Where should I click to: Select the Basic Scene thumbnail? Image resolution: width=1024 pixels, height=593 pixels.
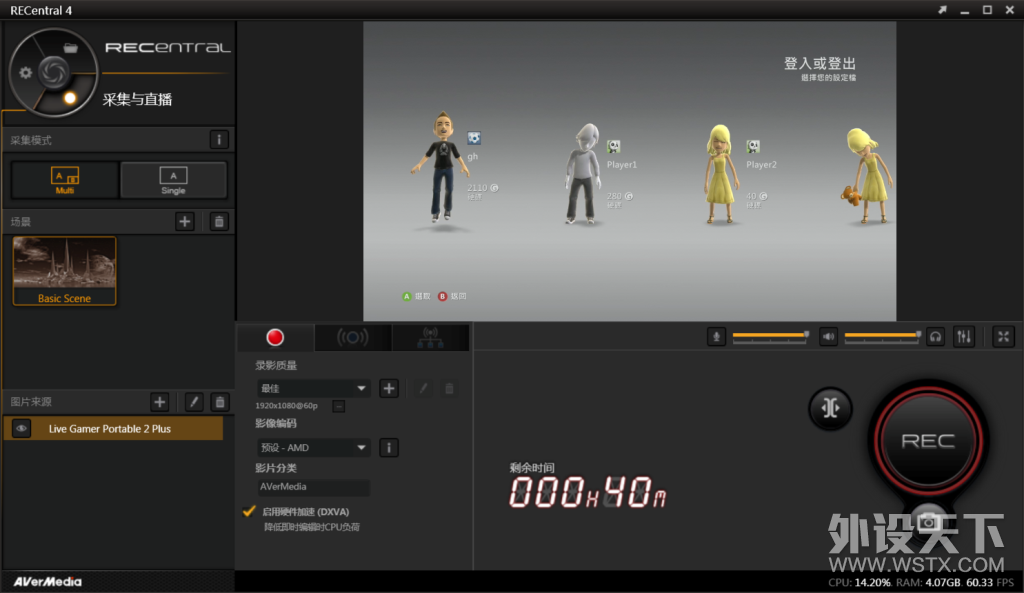coord(64,270)
